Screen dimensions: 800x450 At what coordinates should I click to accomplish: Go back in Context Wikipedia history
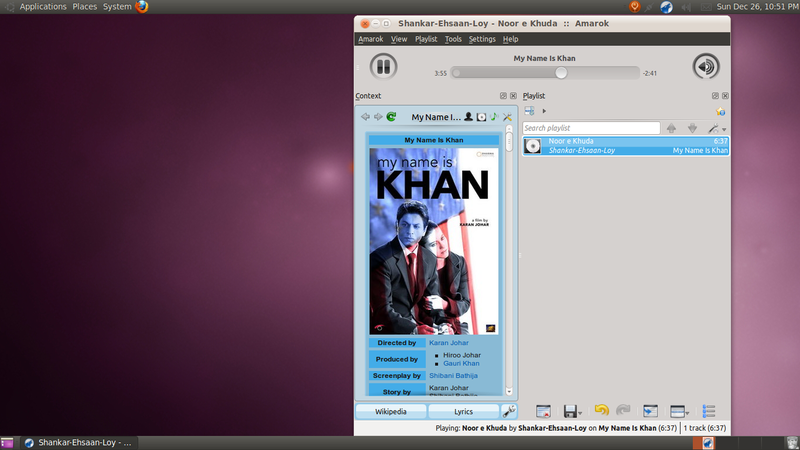pos(365,117)
